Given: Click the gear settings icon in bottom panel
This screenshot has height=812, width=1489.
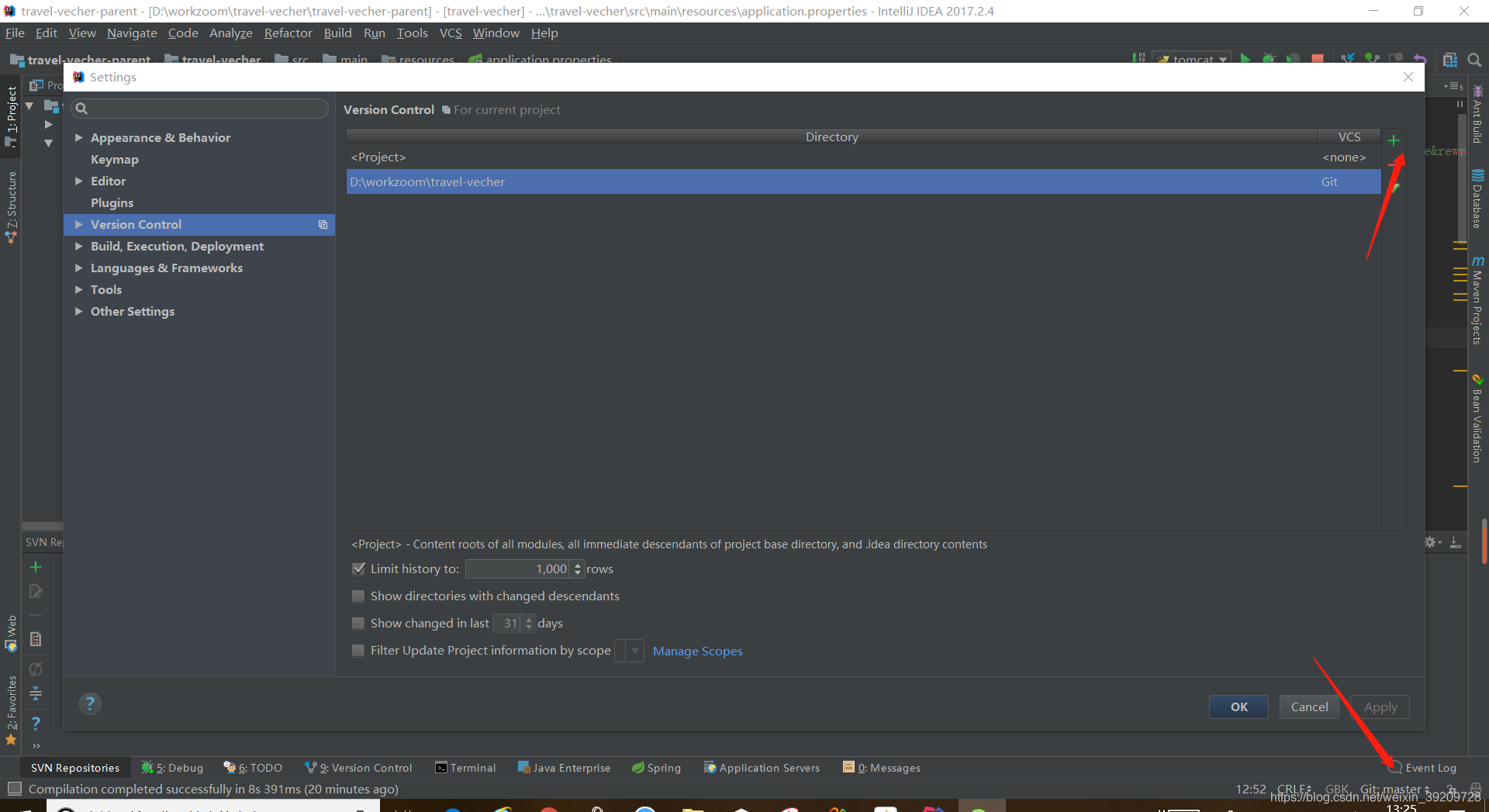Looking at the screenshot, I should tap(1431, 542).
